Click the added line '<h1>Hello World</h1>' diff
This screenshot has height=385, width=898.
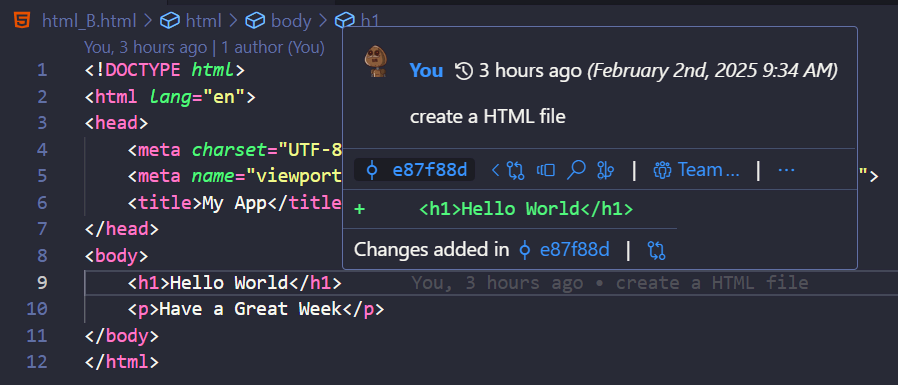tap(526, 209)
